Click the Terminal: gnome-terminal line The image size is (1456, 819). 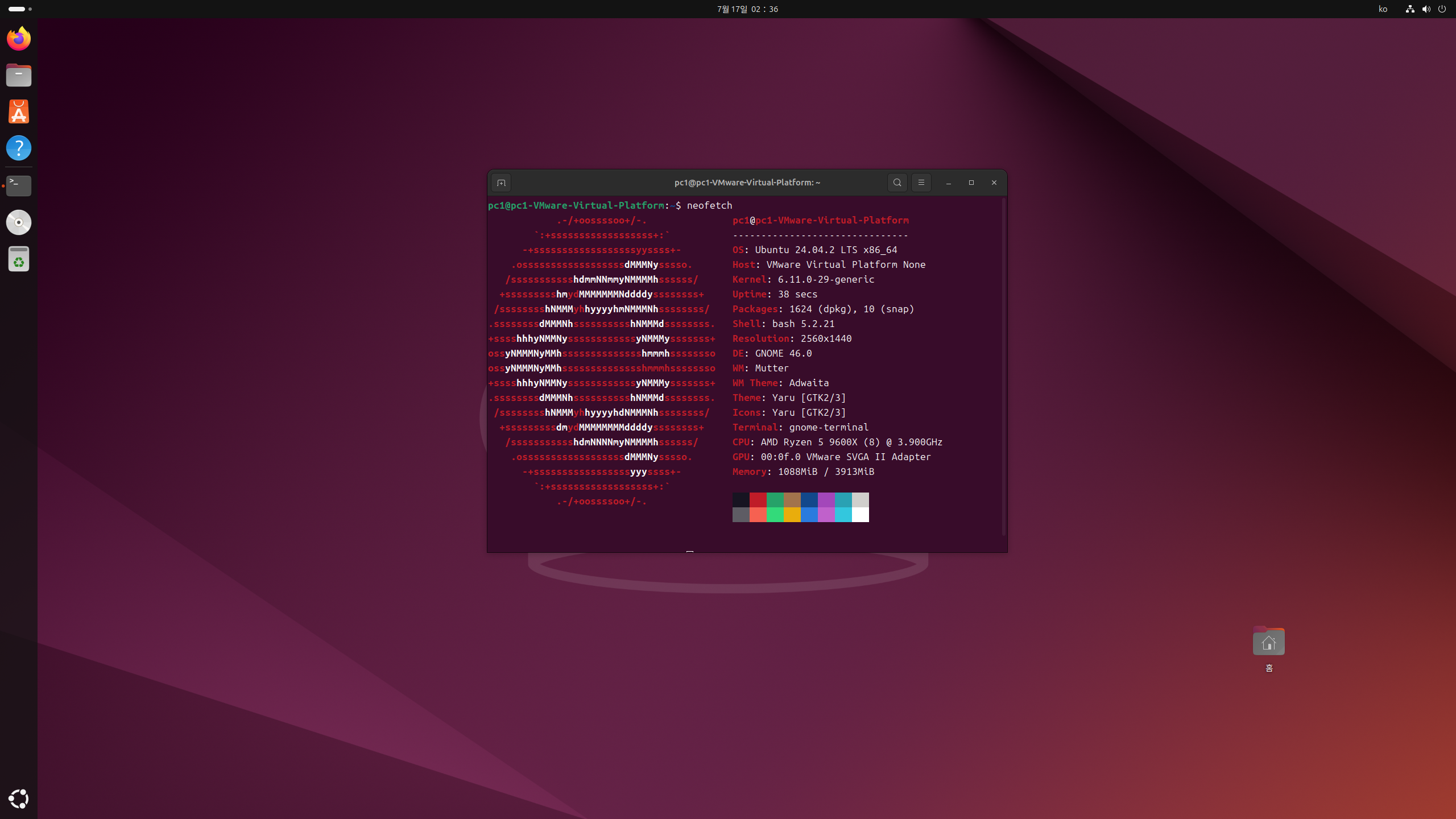pyautogui.click(x=801, y=427)
